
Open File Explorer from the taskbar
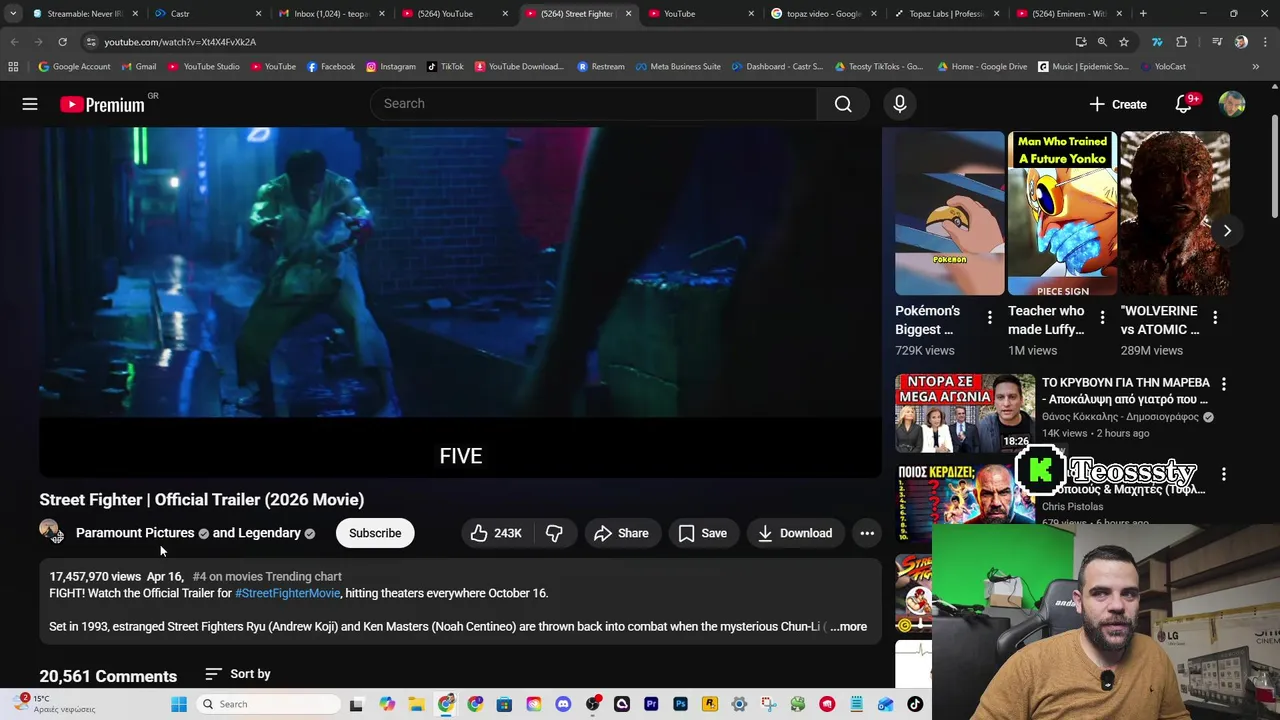(x=416, y=704)
